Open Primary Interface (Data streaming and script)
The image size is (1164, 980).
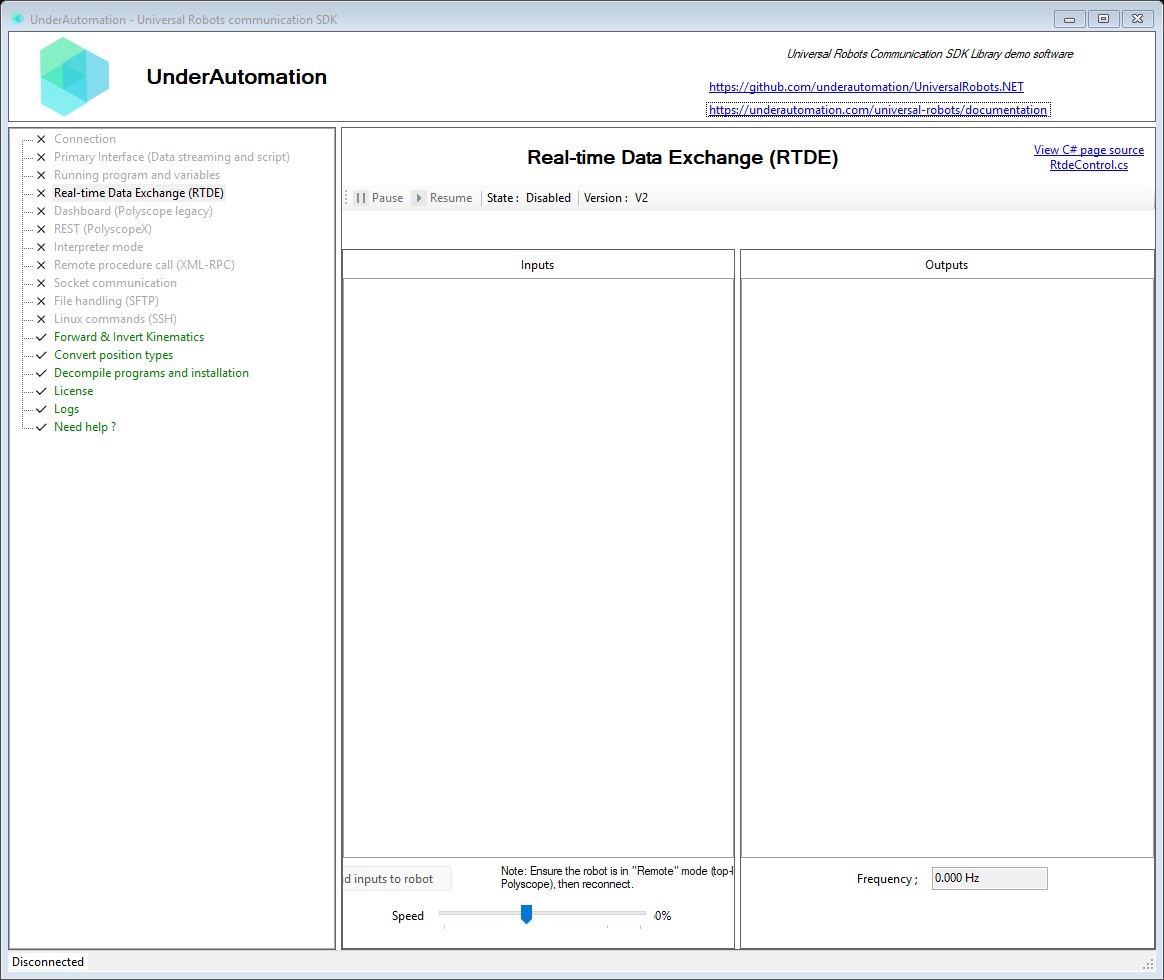[171, 157]
